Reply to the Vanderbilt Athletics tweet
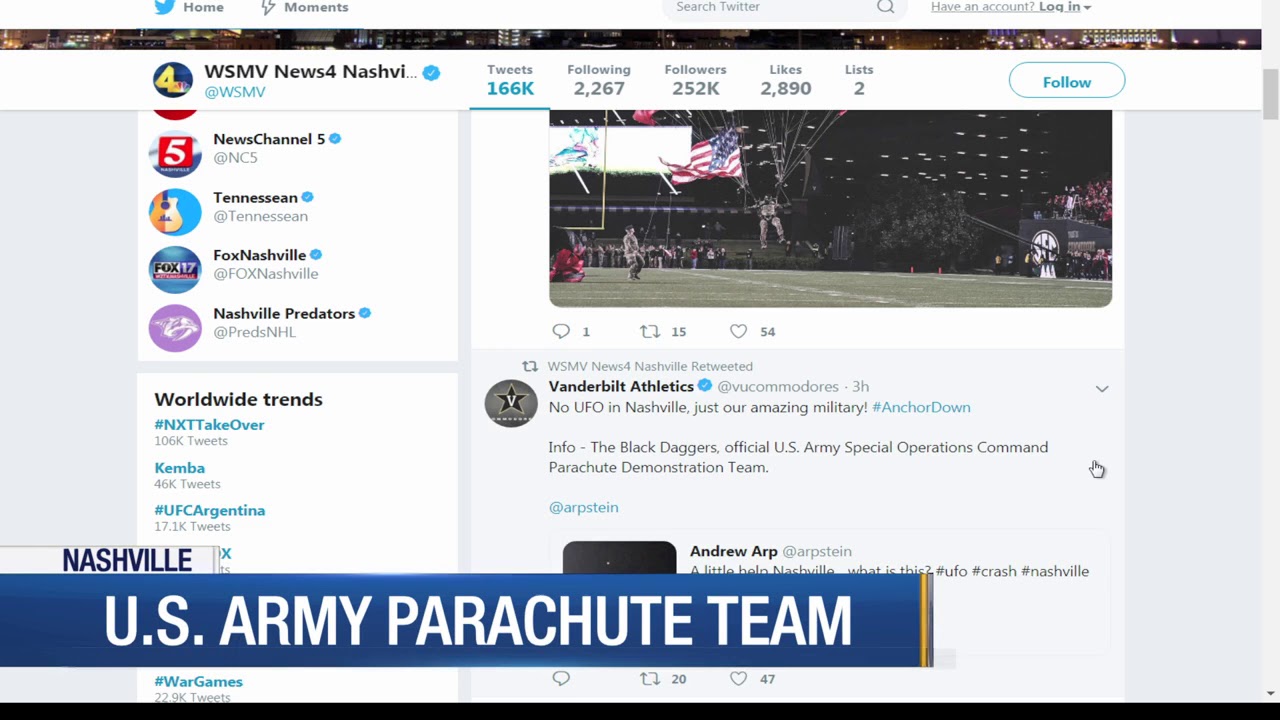The width and height of the screenshot is (1280, 720). (561, 678)
